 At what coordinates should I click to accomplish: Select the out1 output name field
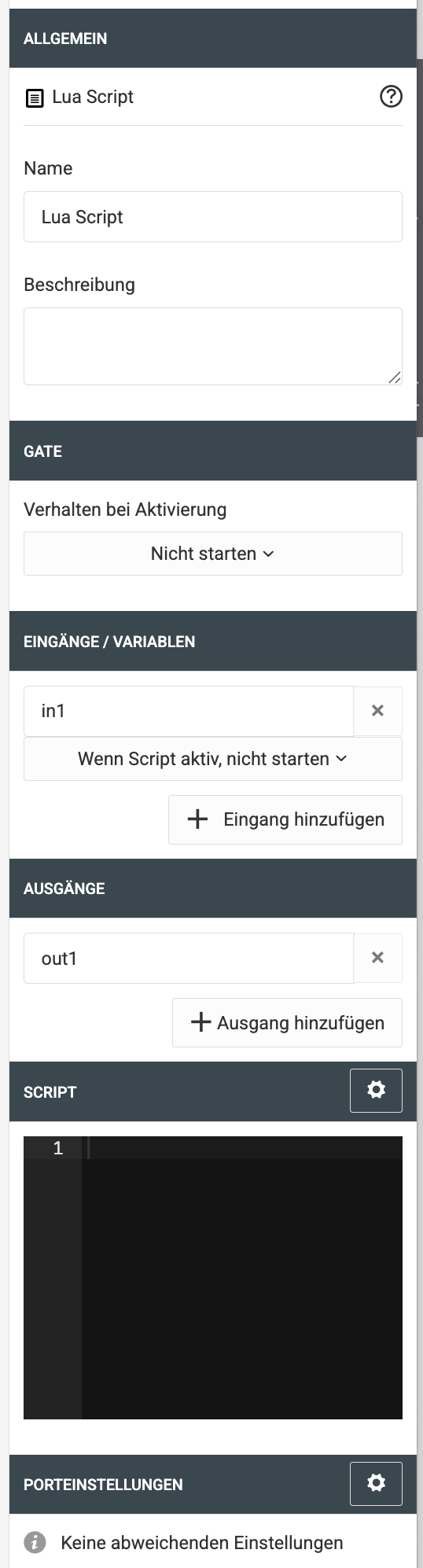point(189,958)
